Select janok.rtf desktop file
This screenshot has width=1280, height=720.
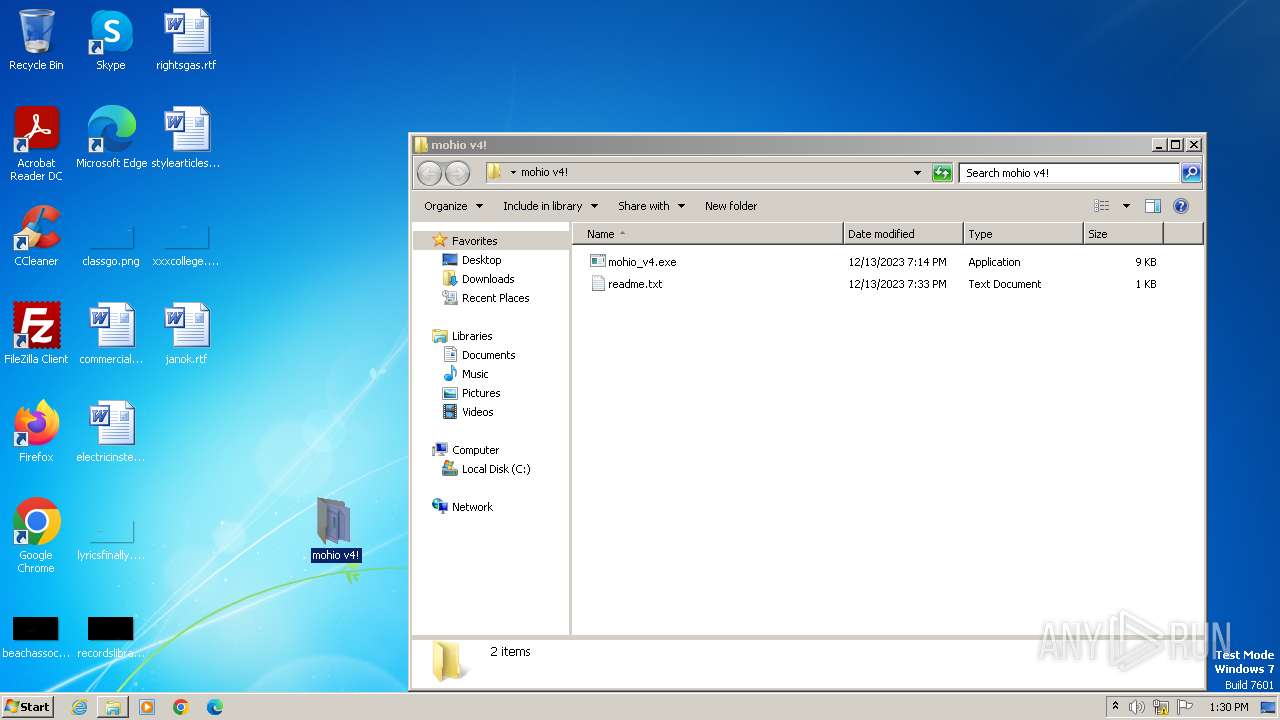click(x=186, y=333)
